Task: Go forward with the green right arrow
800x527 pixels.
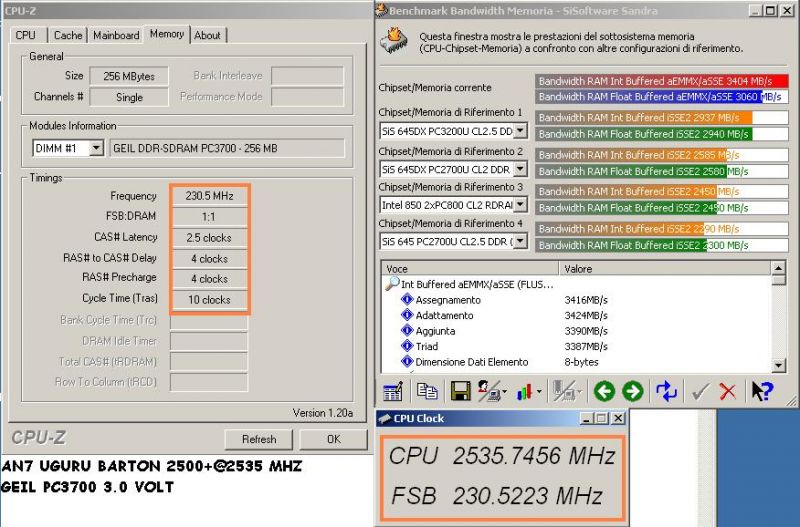Action: tap(633, 391)
